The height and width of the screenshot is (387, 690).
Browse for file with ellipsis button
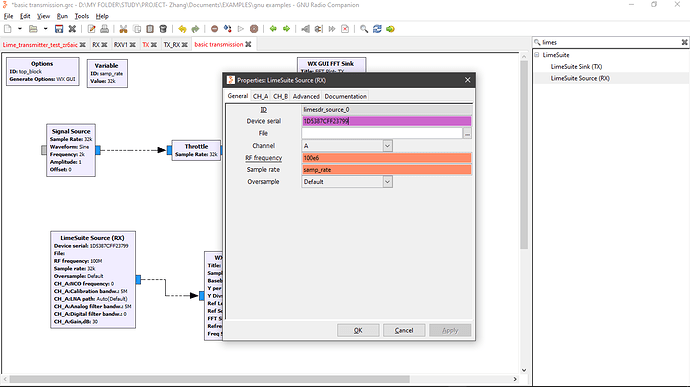(x=467, y=133)
